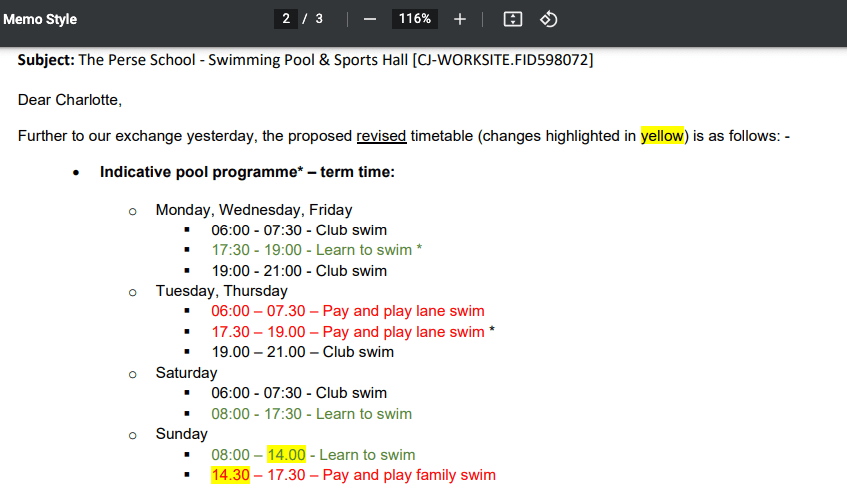Click the zoom in plus button

click(x=460, y=19)
